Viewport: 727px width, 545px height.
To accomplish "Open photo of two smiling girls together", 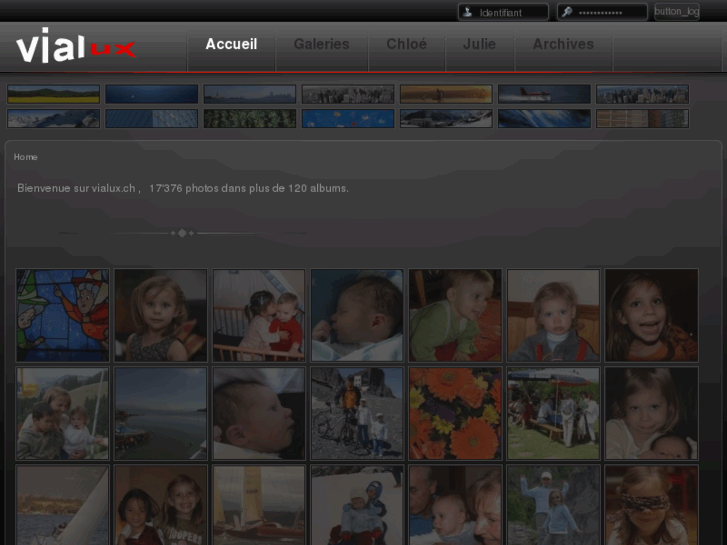I will click(161, 505).
